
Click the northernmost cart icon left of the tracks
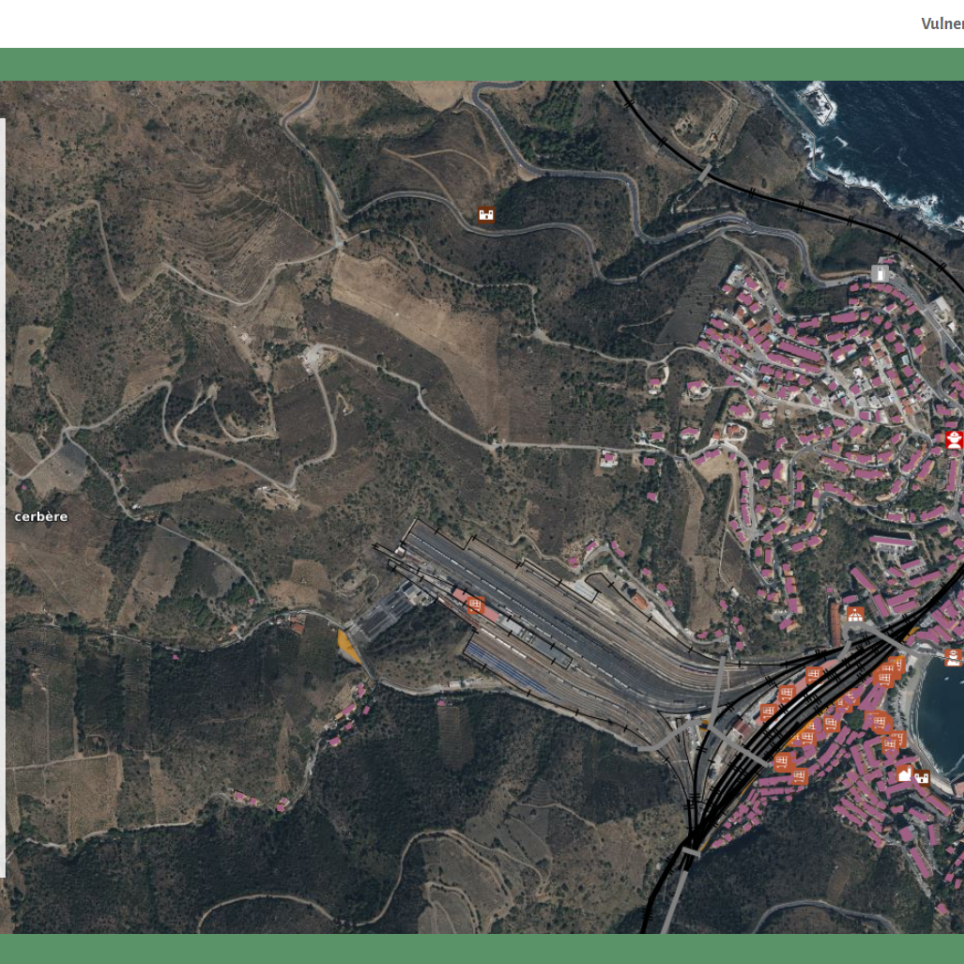pos(814,675)
